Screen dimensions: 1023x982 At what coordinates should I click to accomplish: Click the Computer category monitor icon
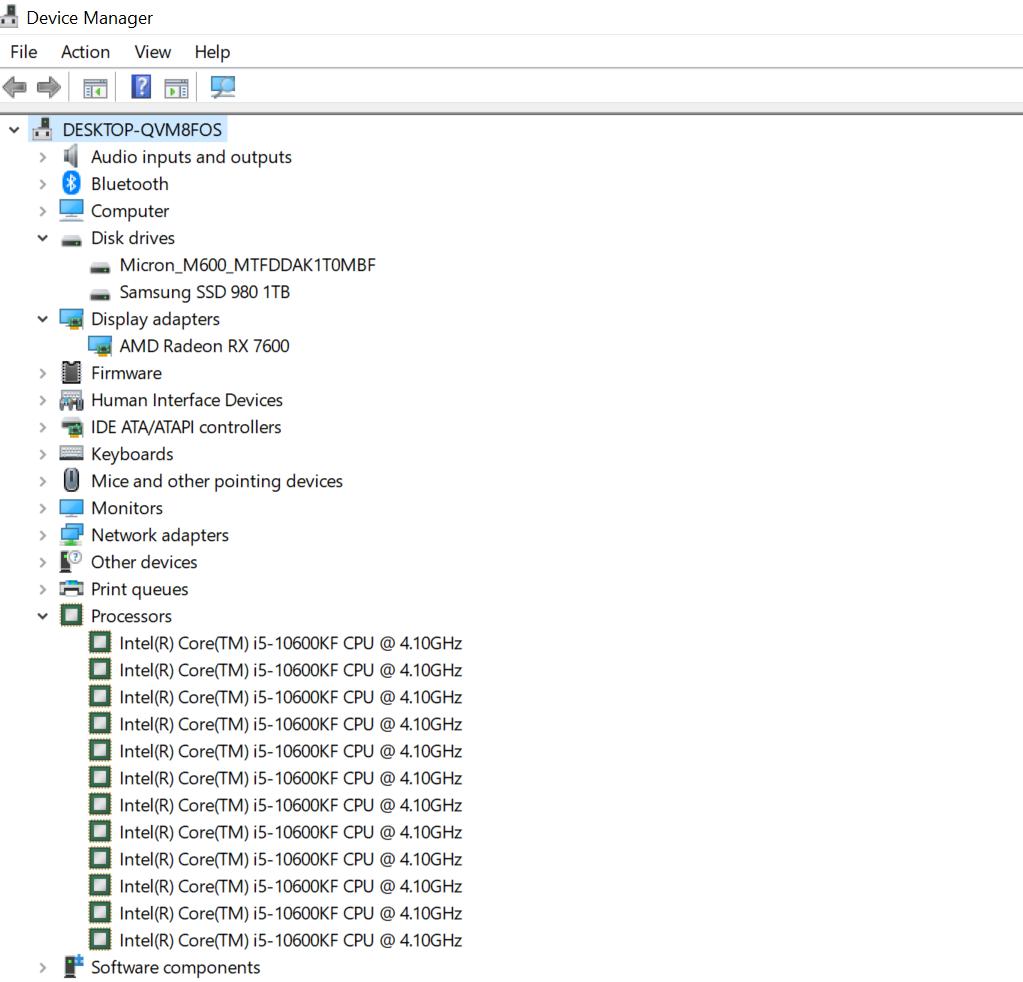(x=71, y=210)
